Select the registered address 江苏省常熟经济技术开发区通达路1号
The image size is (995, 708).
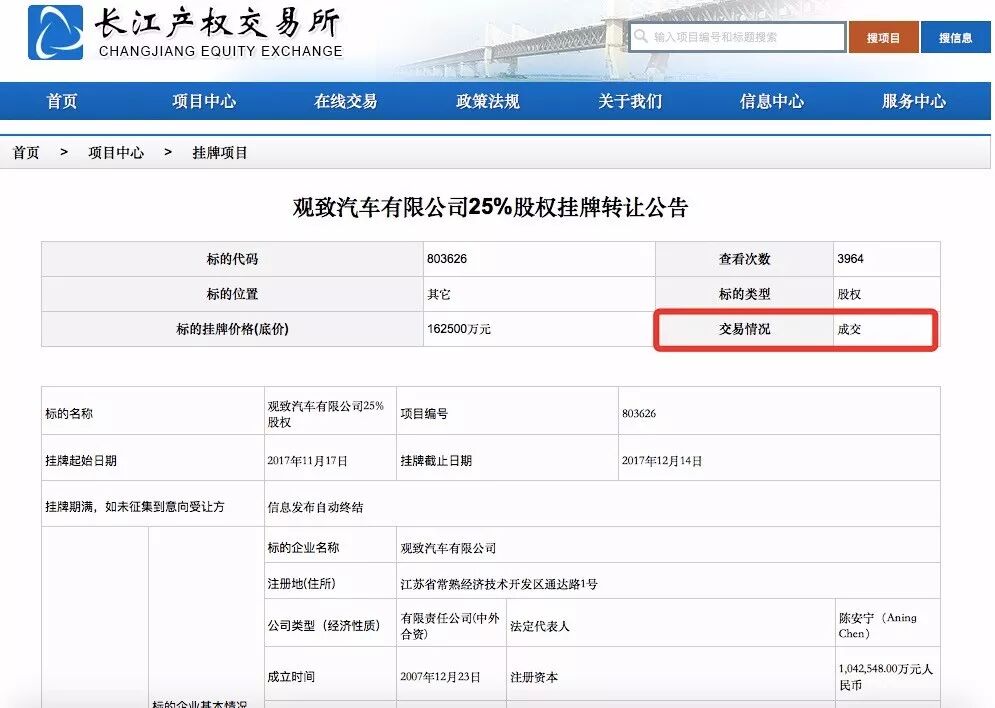click(x=499, y=584)
